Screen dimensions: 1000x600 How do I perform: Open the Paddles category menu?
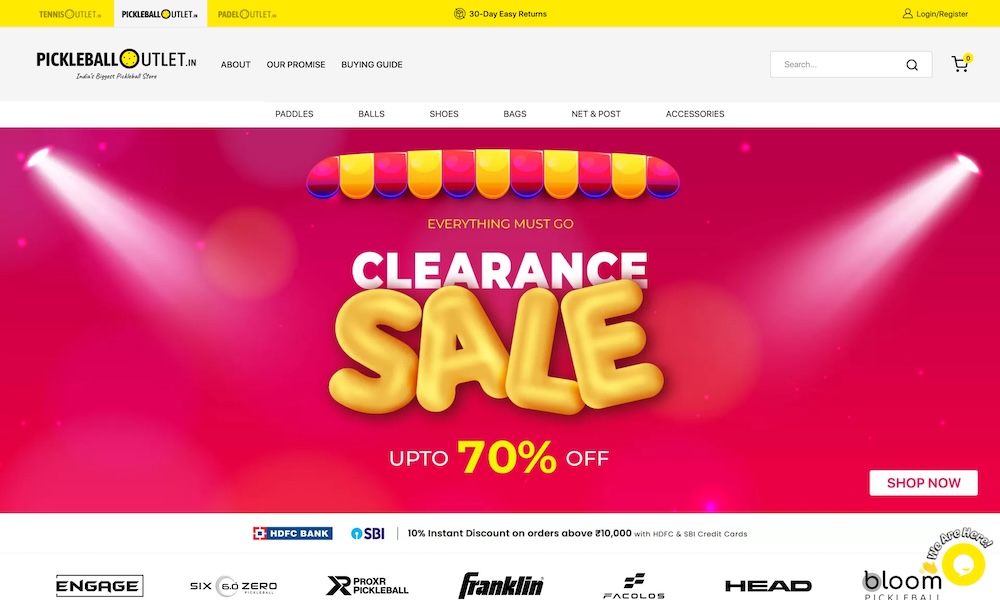point(294,114)
